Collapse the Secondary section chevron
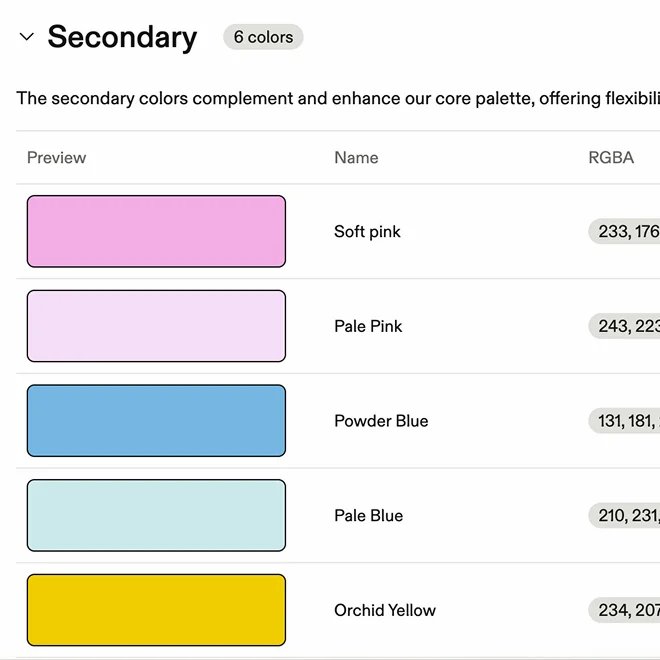This screenshot has height=660, width=660. 27,37
